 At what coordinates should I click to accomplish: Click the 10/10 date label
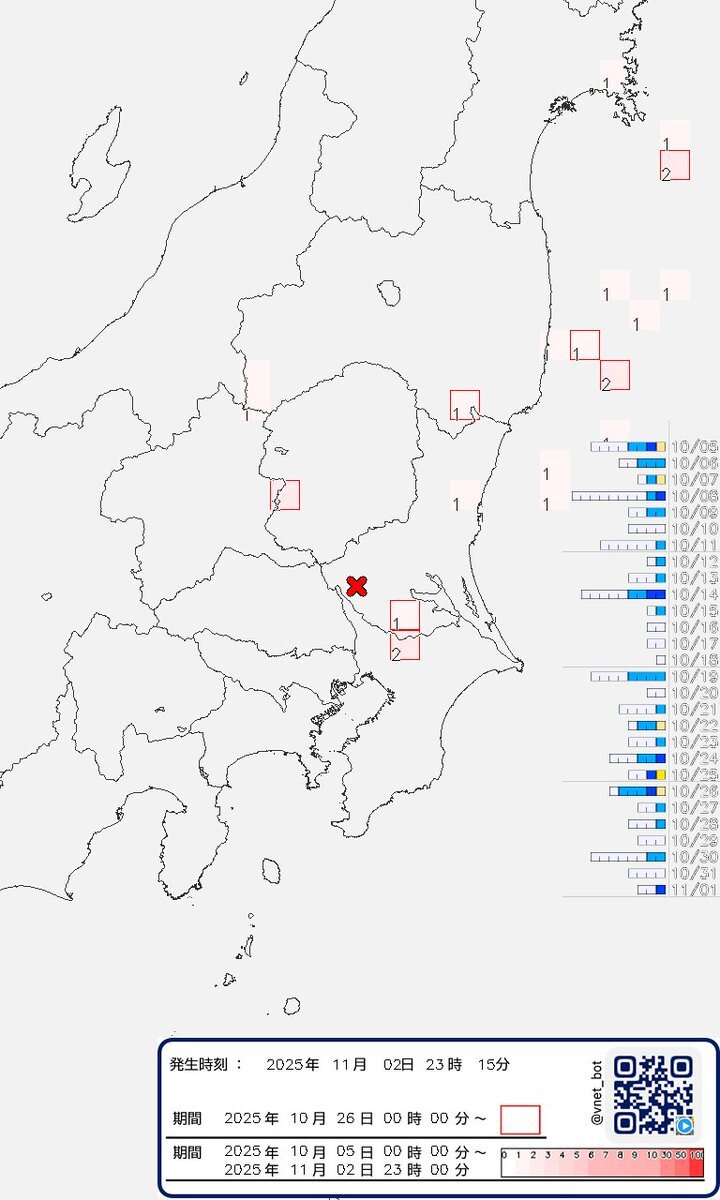tap(694, 528)
